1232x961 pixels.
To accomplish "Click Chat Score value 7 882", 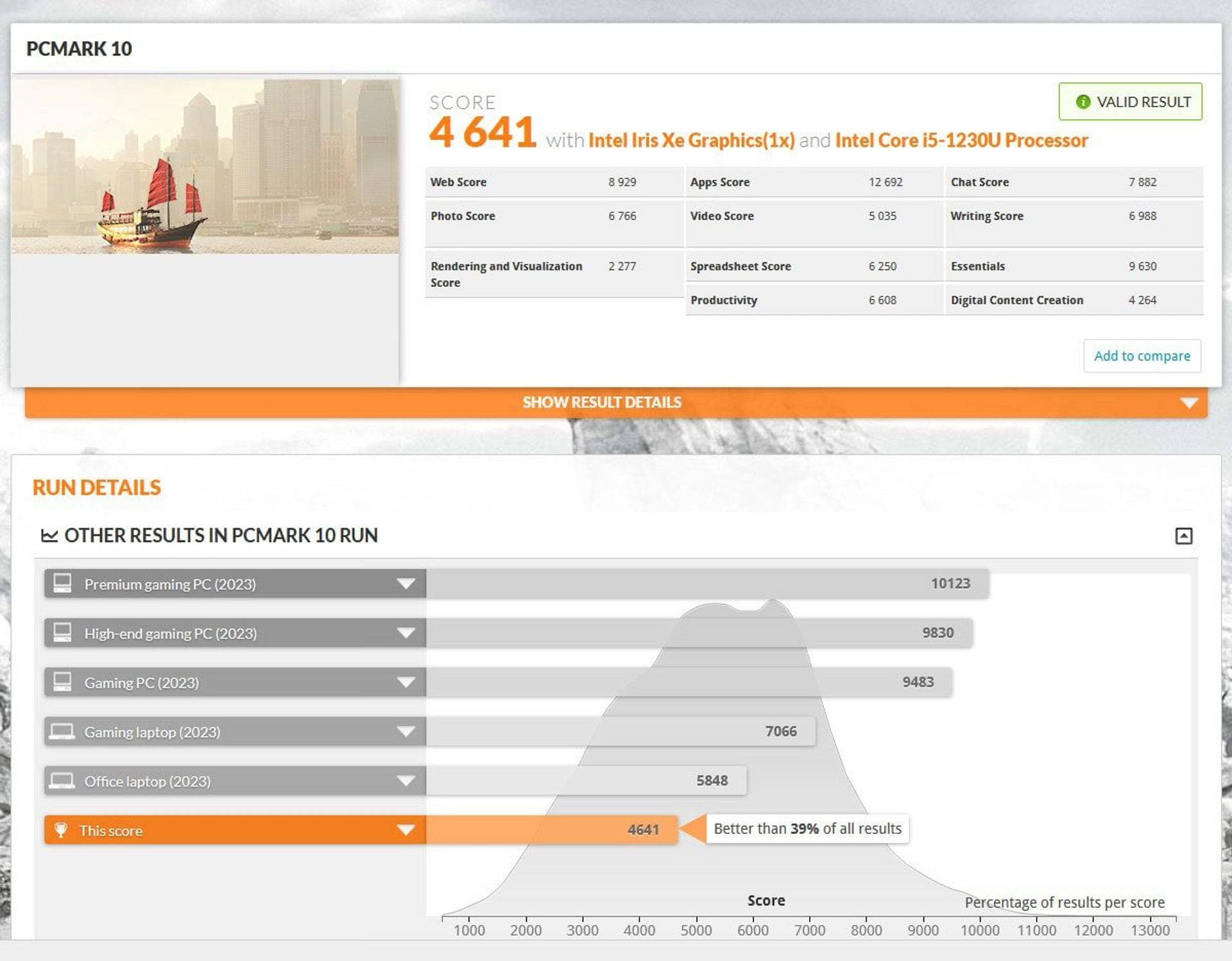I will (x=1142, y=182).
